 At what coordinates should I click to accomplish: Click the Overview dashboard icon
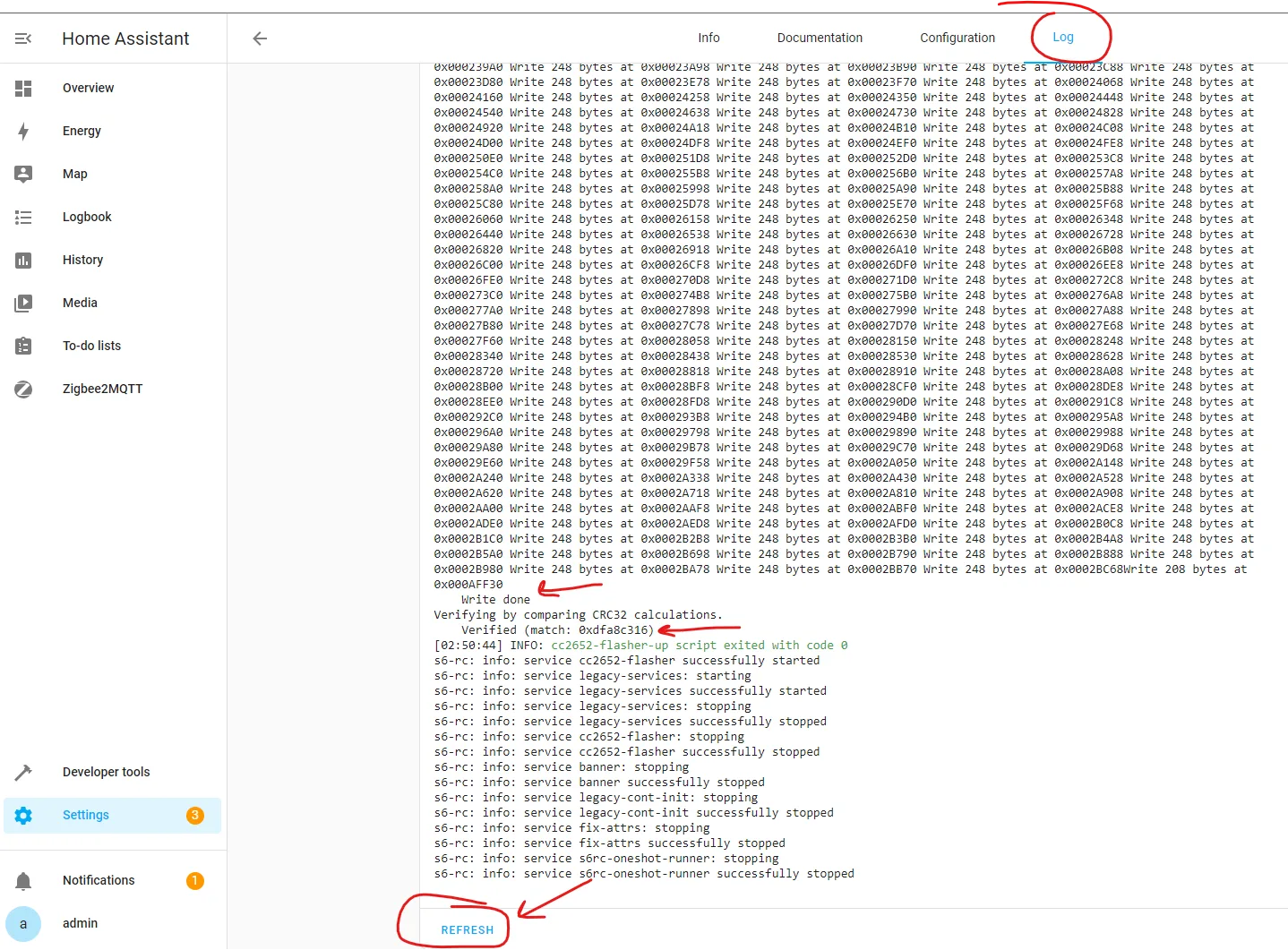pos(23,88)
